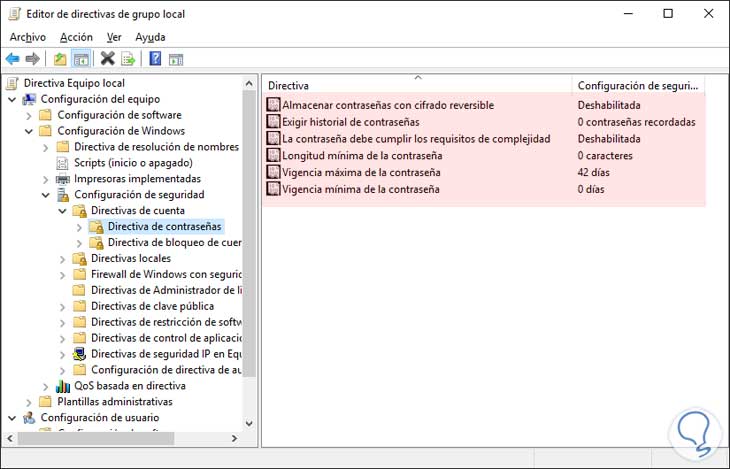
Task: Open Help with the blue question-mark icon
Action: (x=155, y=59)
